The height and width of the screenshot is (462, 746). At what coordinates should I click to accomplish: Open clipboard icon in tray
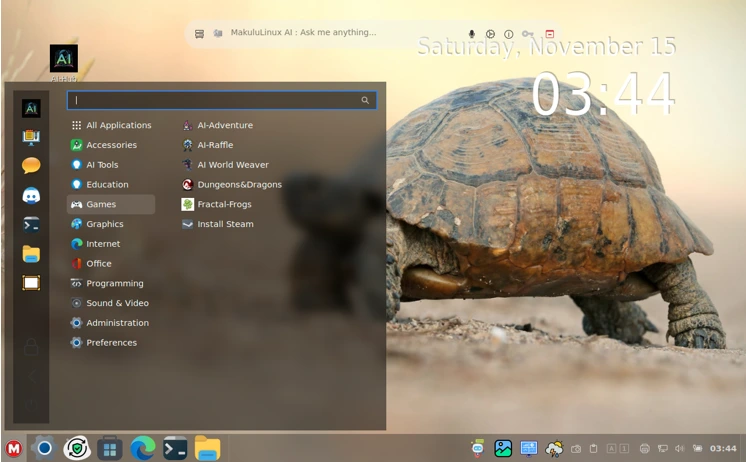593,448
